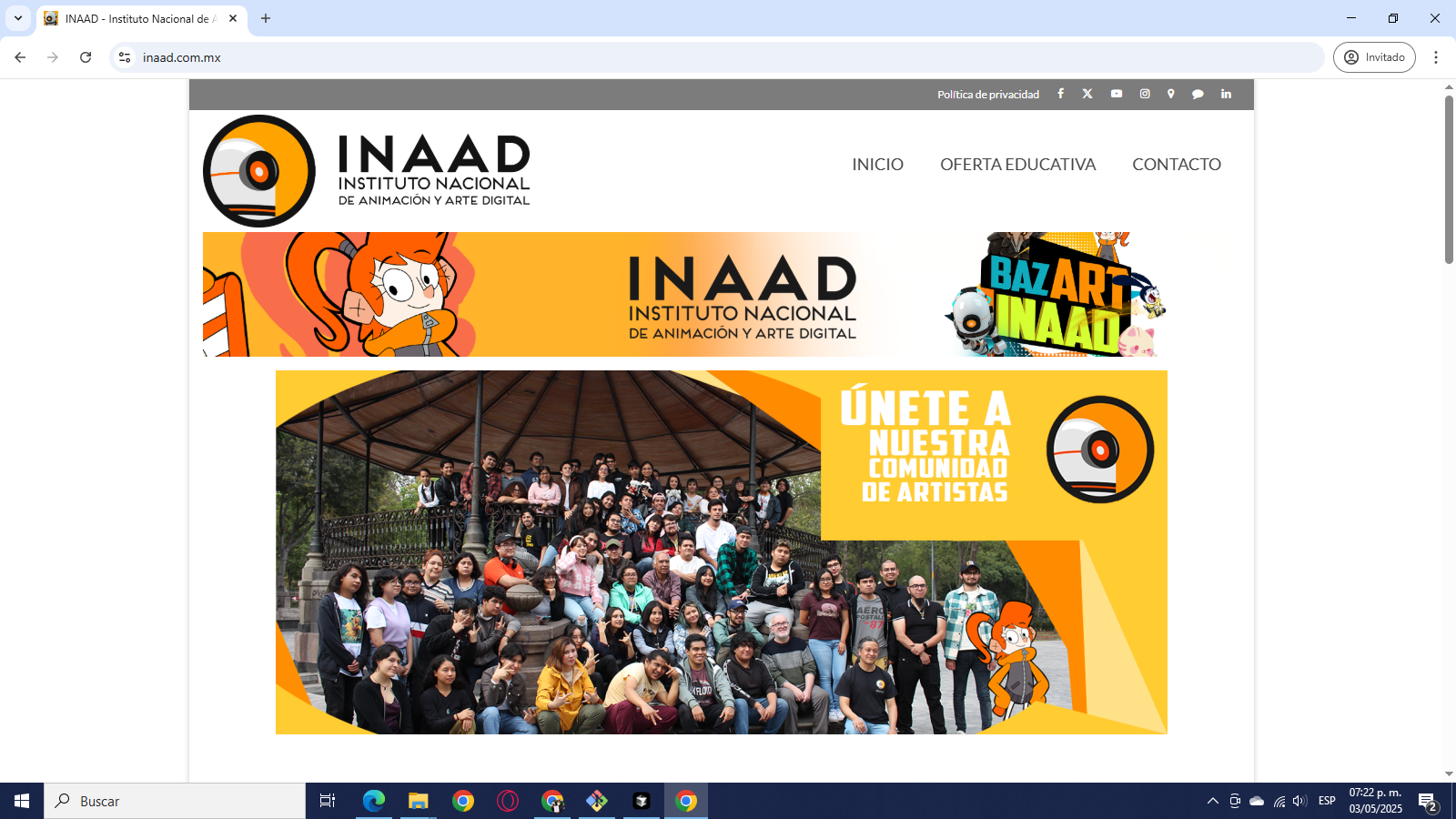Image resolution: width=1456 pixels, height=819 pixels.
Task: Open Política de privacidad link
Action: click(988, 95)
